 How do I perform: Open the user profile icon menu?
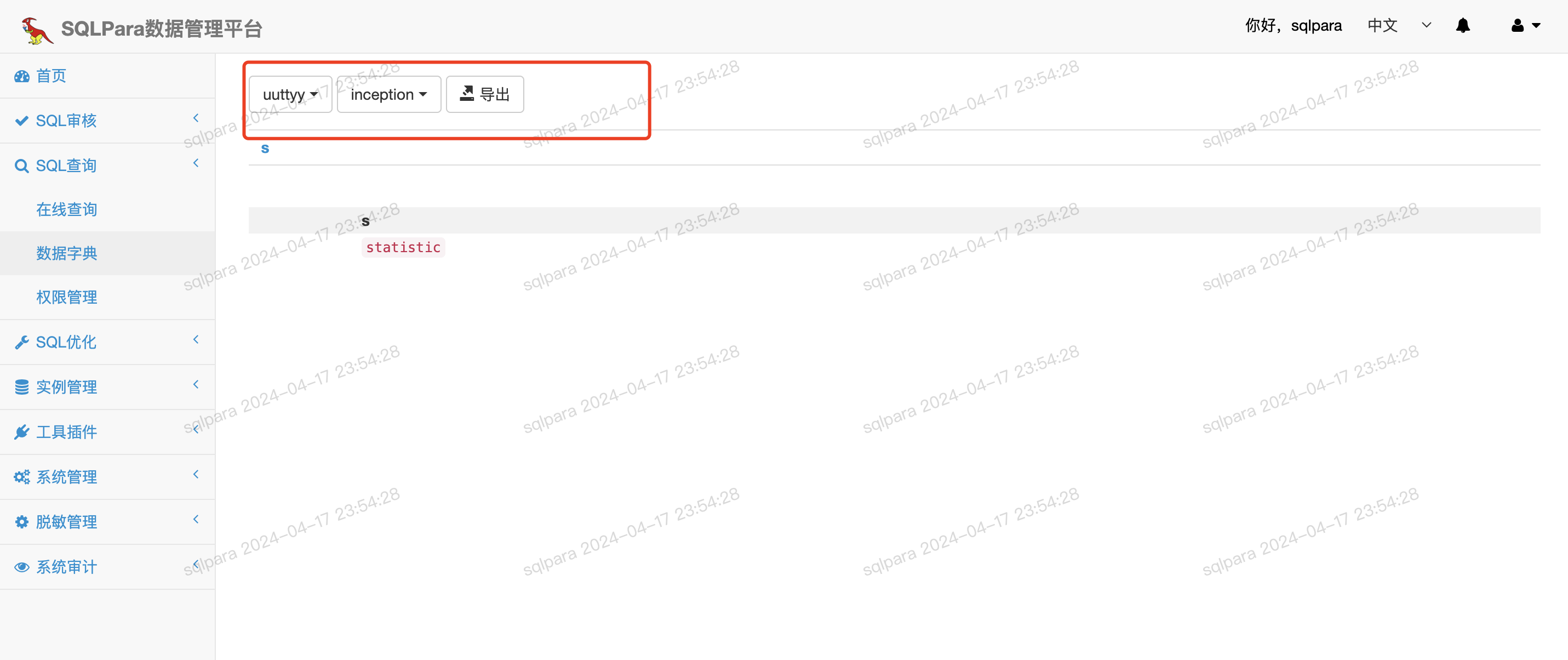(1525, 26)
